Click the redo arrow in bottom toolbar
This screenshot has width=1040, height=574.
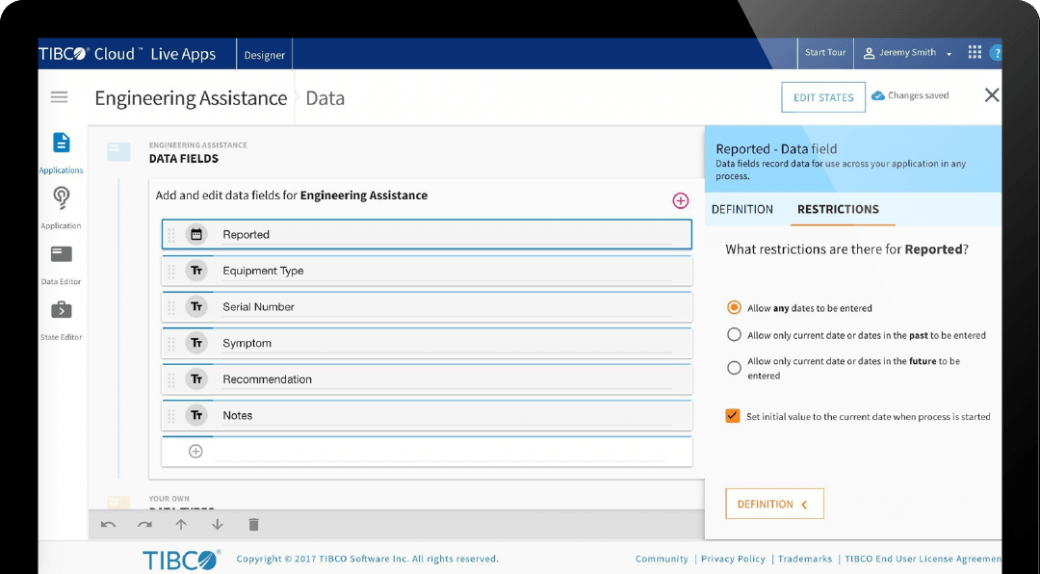[145, 525]
